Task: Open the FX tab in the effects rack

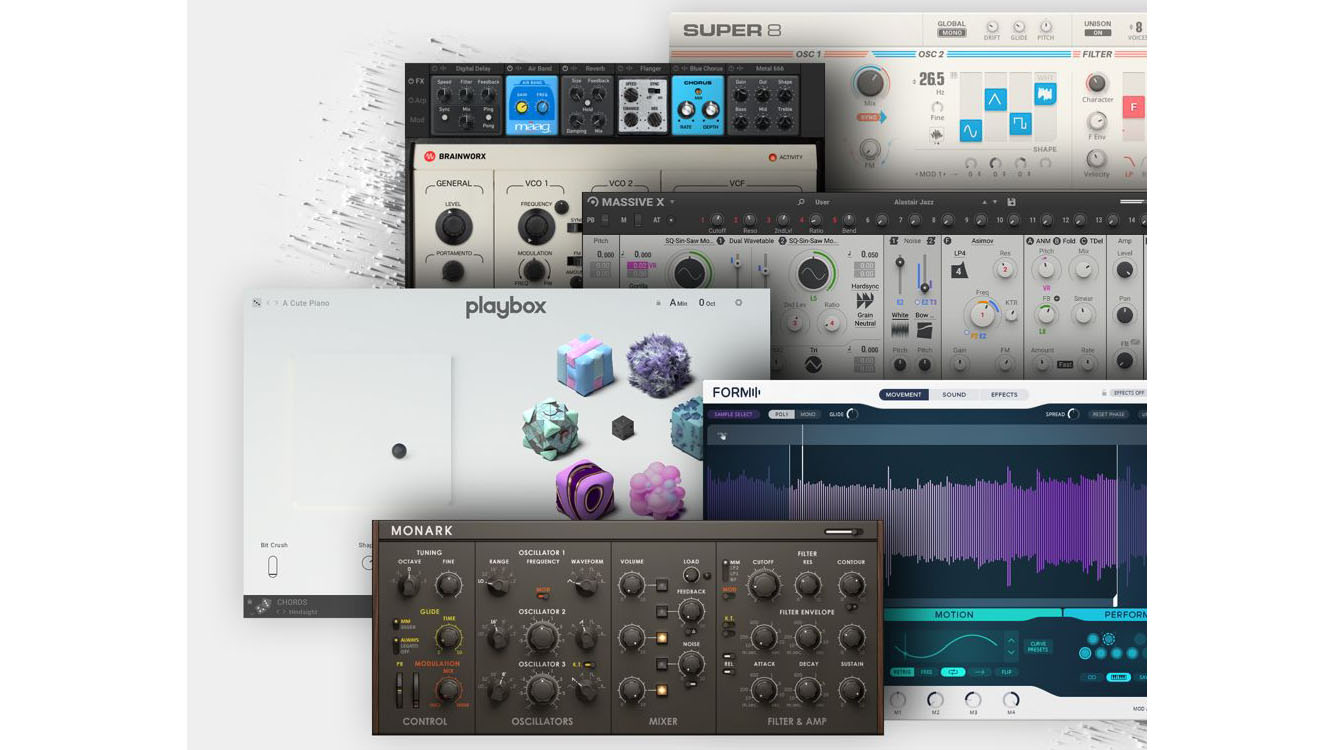Action: [416, 81]
